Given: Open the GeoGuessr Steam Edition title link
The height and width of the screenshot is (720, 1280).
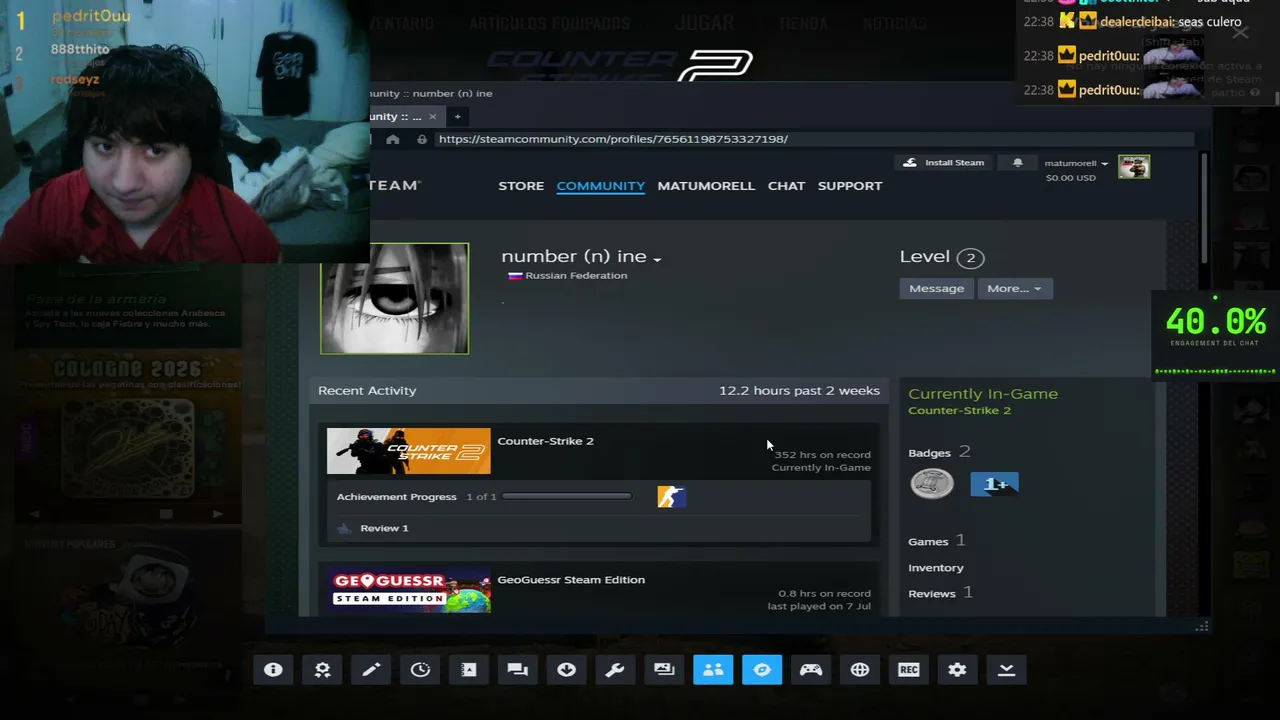Looking at the screenshot, I should tap(571, 580).
